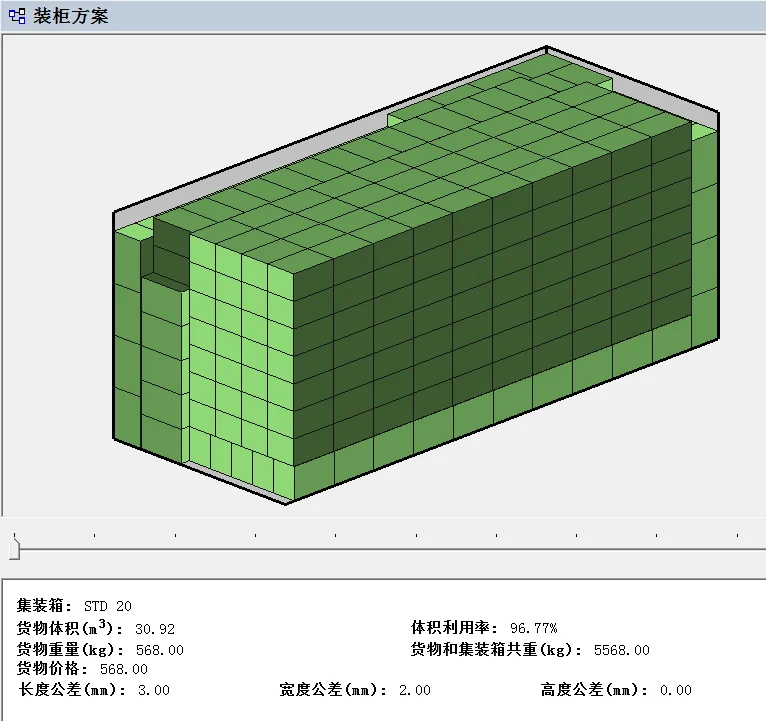Click the 货物重量 value 568.00

[x=160, y=650]
